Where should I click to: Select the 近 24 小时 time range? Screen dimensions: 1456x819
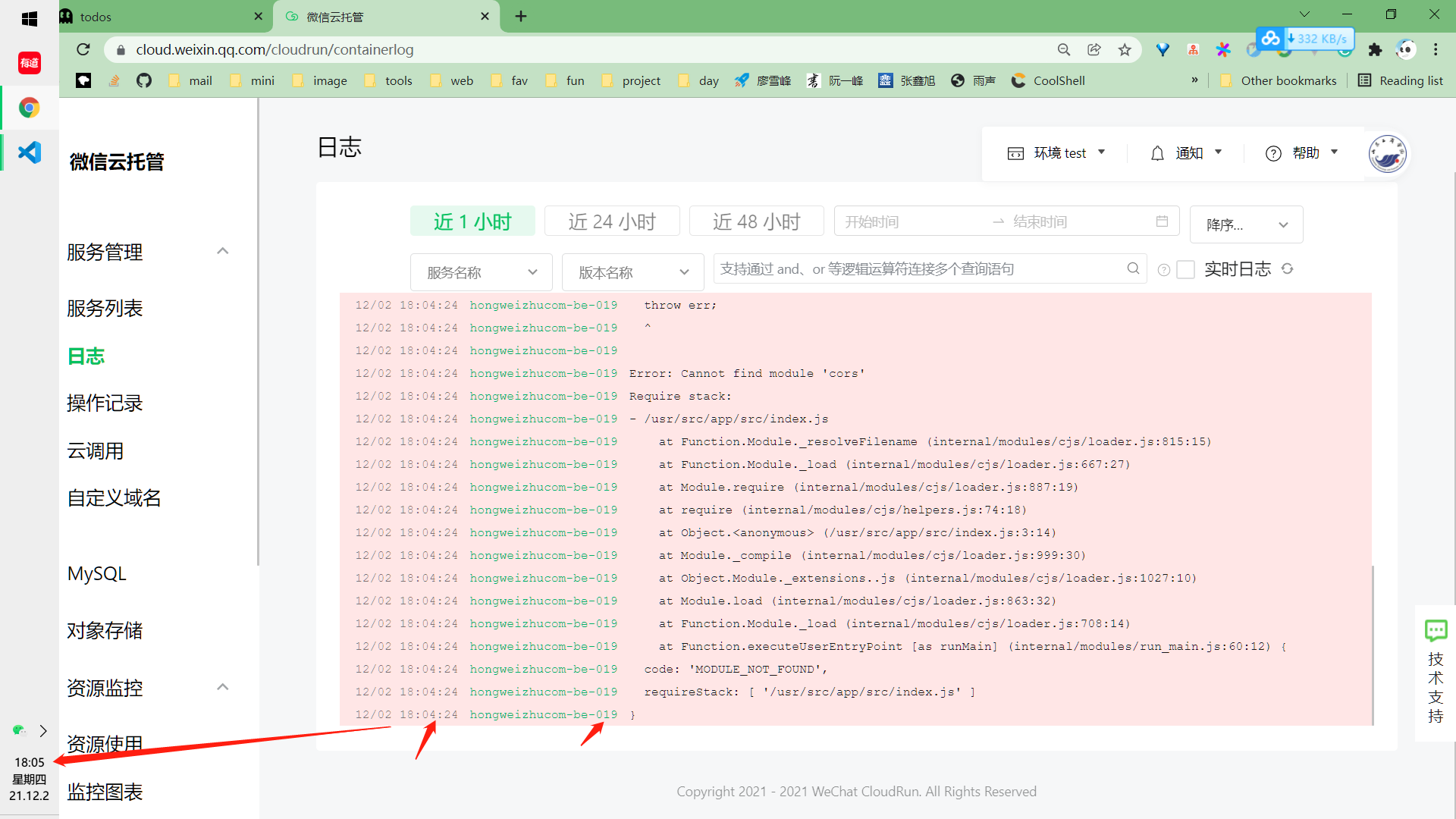(612, 221)
